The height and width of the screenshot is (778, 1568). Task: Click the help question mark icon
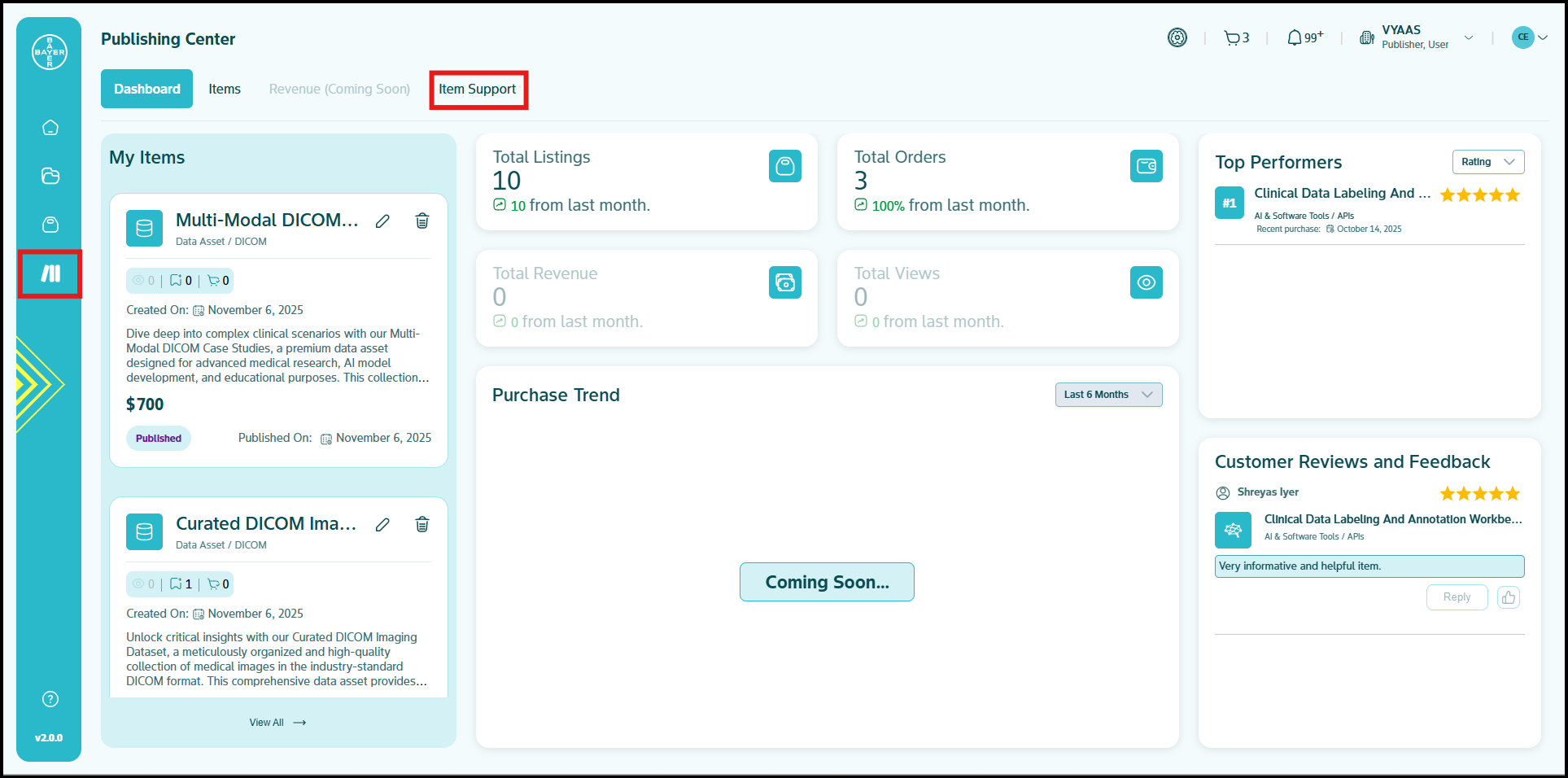pos(50,699)
